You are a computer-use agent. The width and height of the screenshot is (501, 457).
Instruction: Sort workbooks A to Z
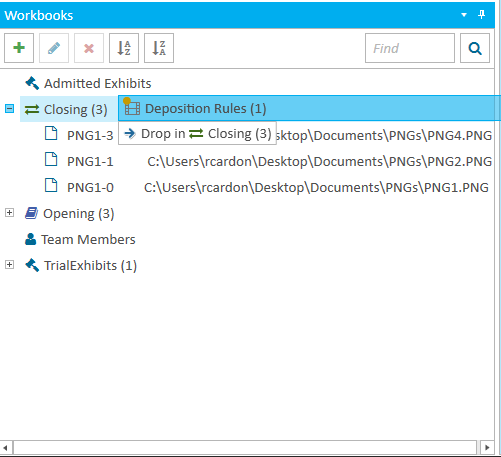coord(124,48)
